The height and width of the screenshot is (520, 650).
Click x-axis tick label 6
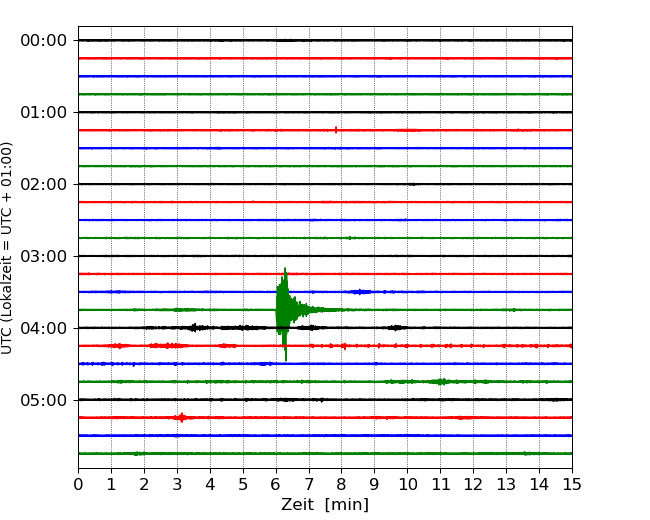276,484
